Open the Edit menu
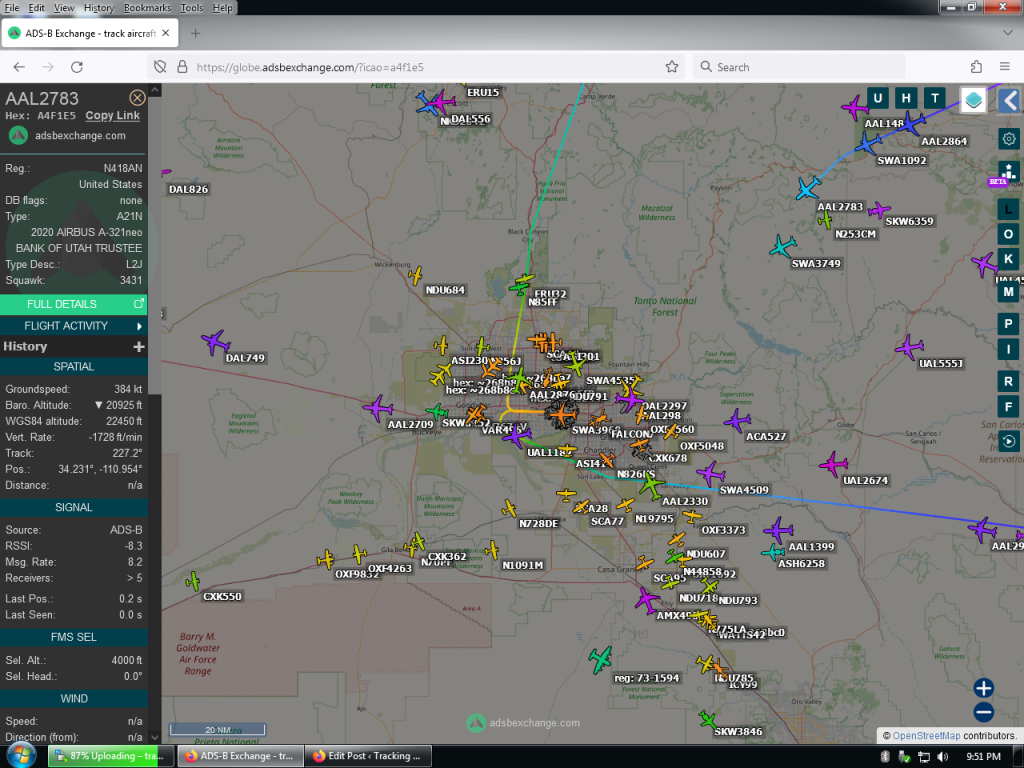The width and height of the screenshot is (1024, 768). point(37,8)
